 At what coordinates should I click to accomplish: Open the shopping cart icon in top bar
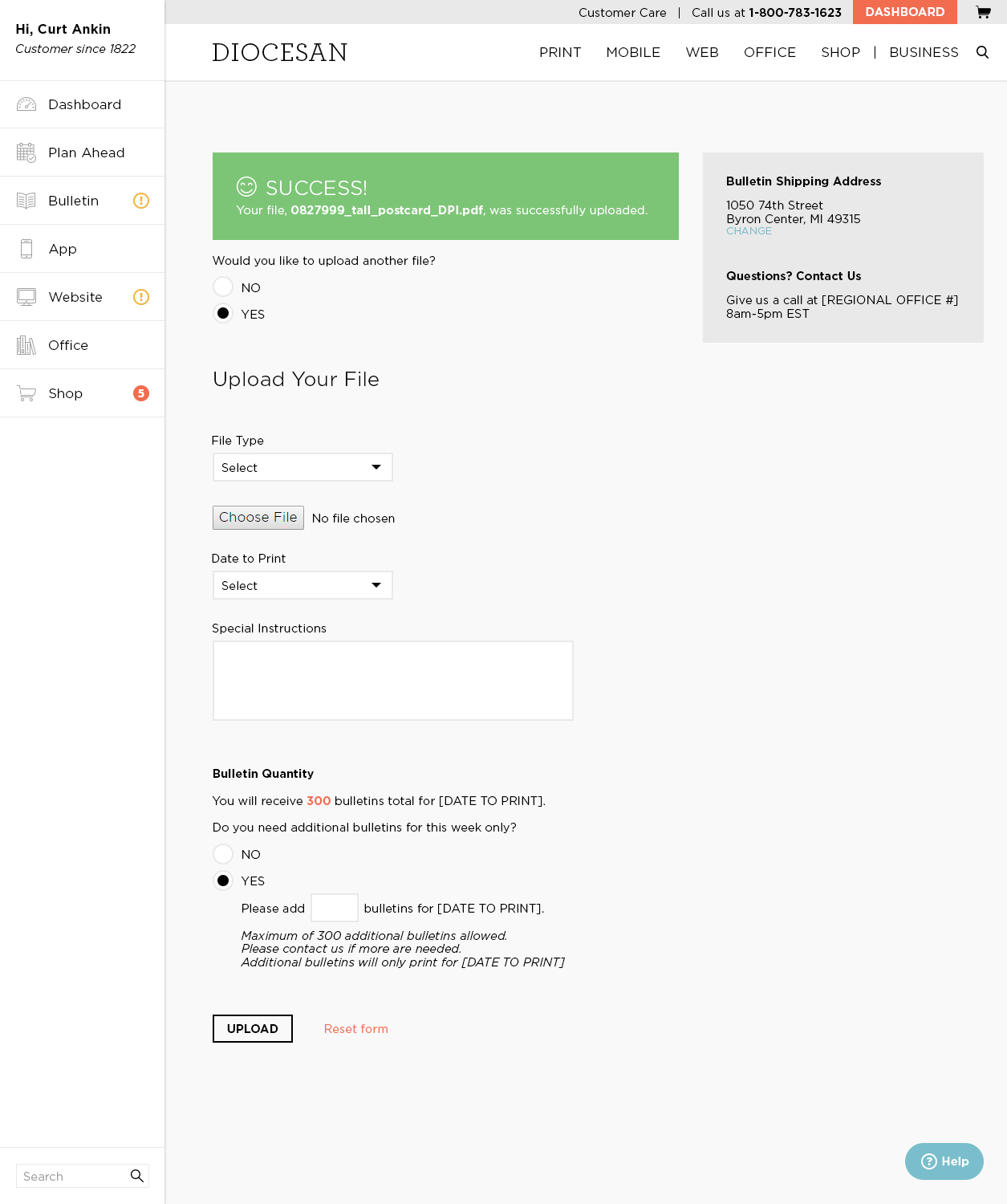click(983, 12)
